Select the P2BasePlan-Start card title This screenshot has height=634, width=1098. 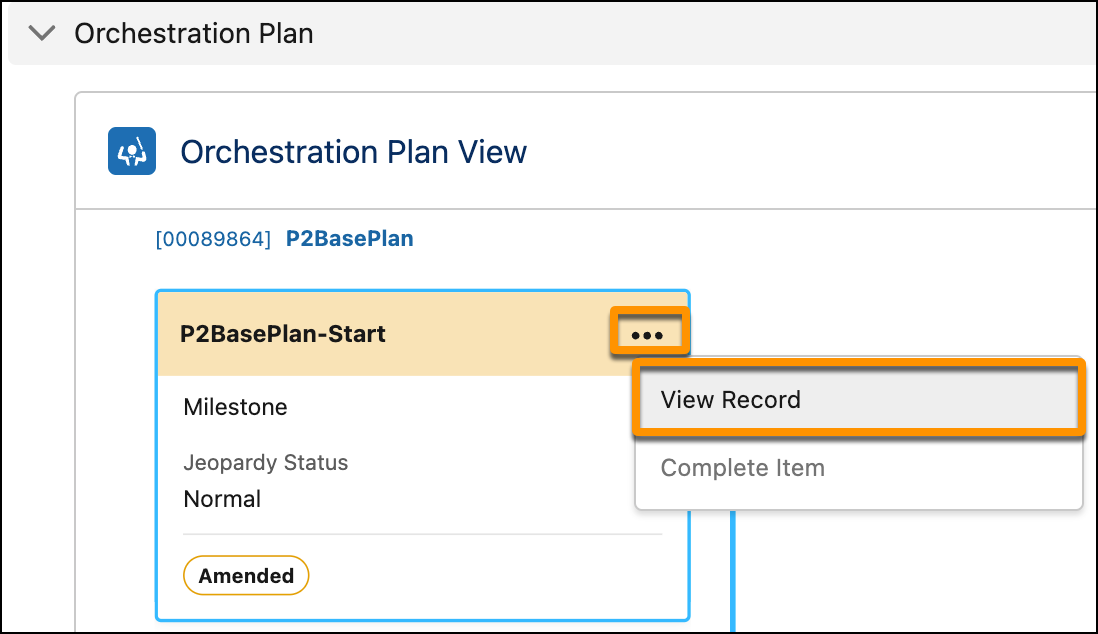[282, 333]
